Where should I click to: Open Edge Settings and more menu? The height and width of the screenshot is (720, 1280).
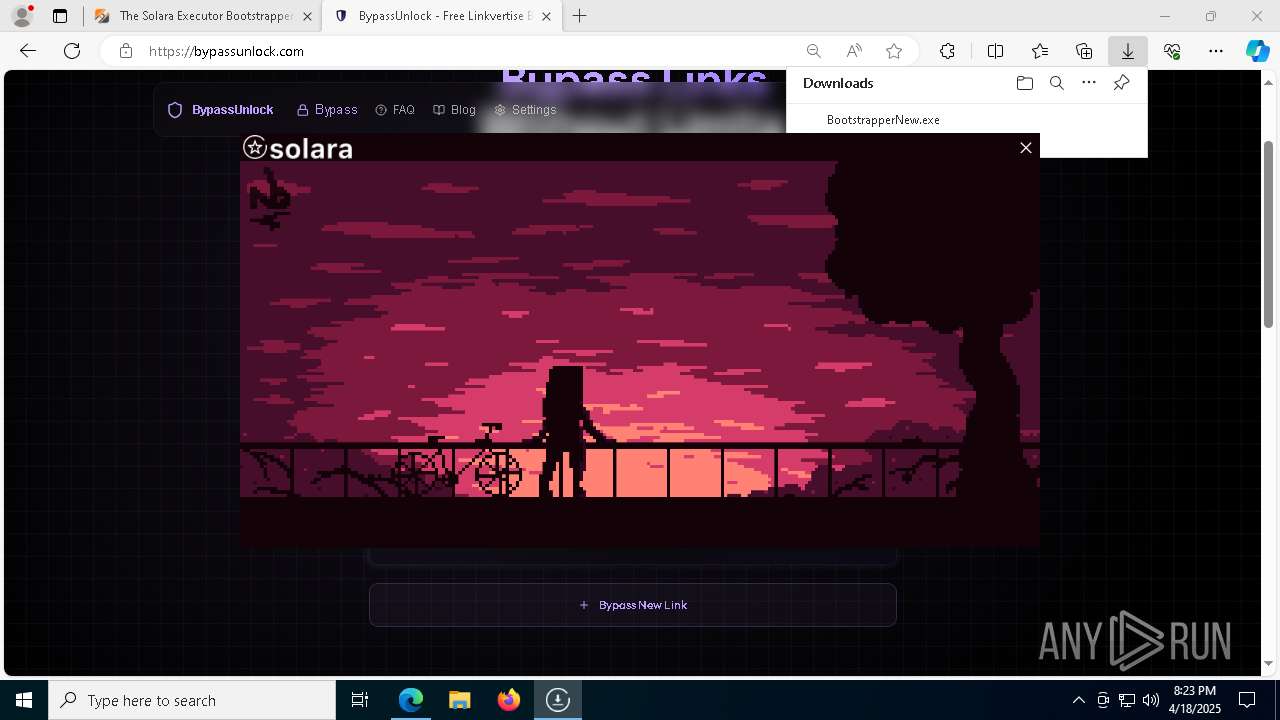point(1216,51)
